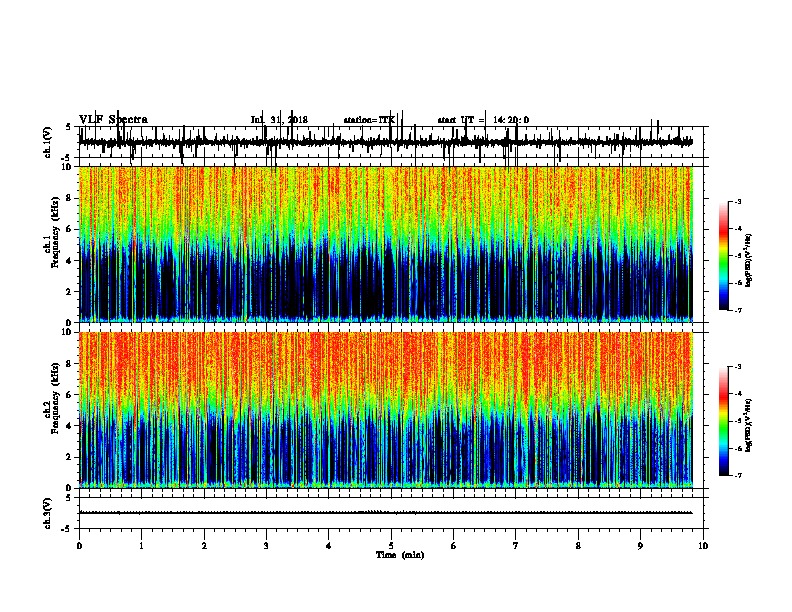Select the ch.2 colorbar log(PSD) label
Image resolution: width=792 pixels, height=612 pixels.
pyautogui.click(x=748, y=425)
